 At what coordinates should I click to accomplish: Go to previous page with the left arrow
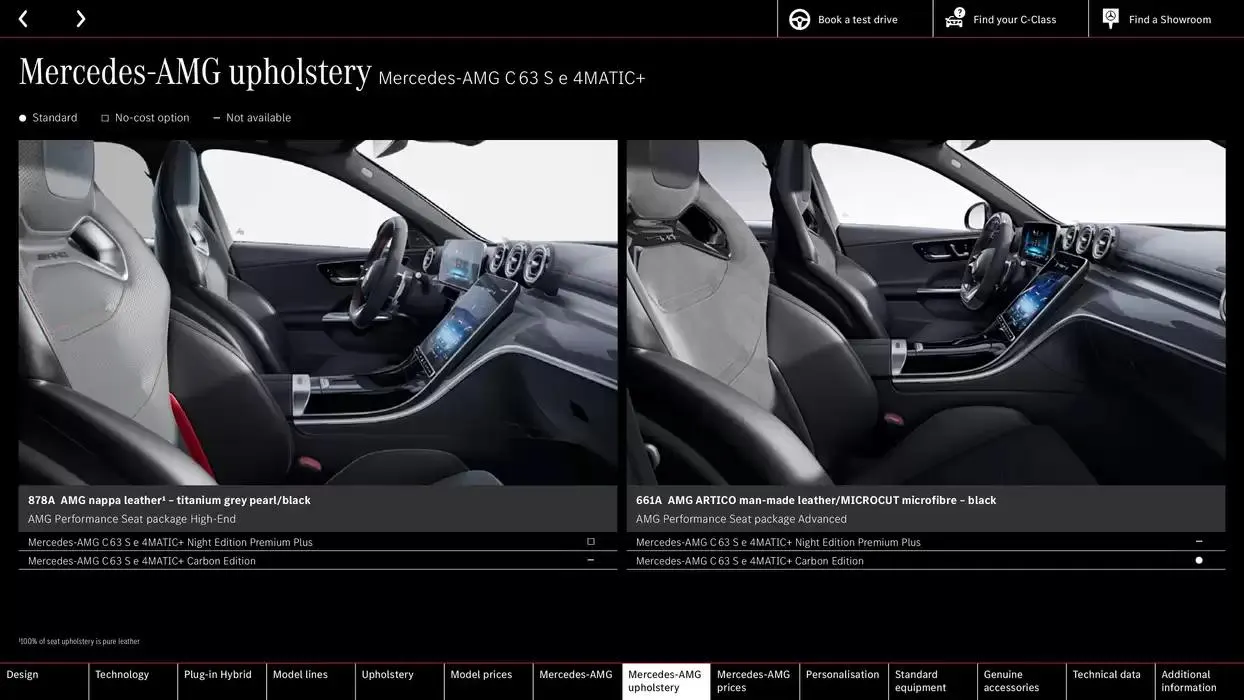pos(22,18)
